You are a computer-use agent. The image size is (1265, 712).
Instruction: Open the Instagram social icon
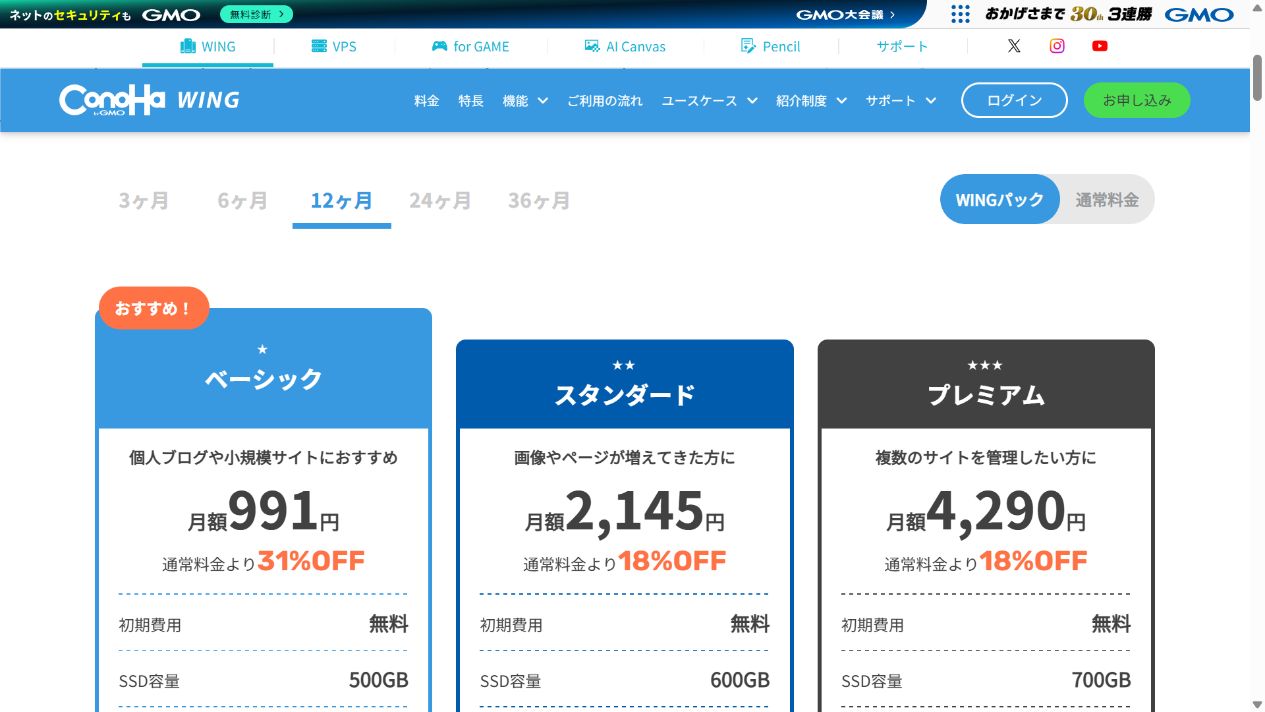pyautogui.click(x=1057, y=46)
